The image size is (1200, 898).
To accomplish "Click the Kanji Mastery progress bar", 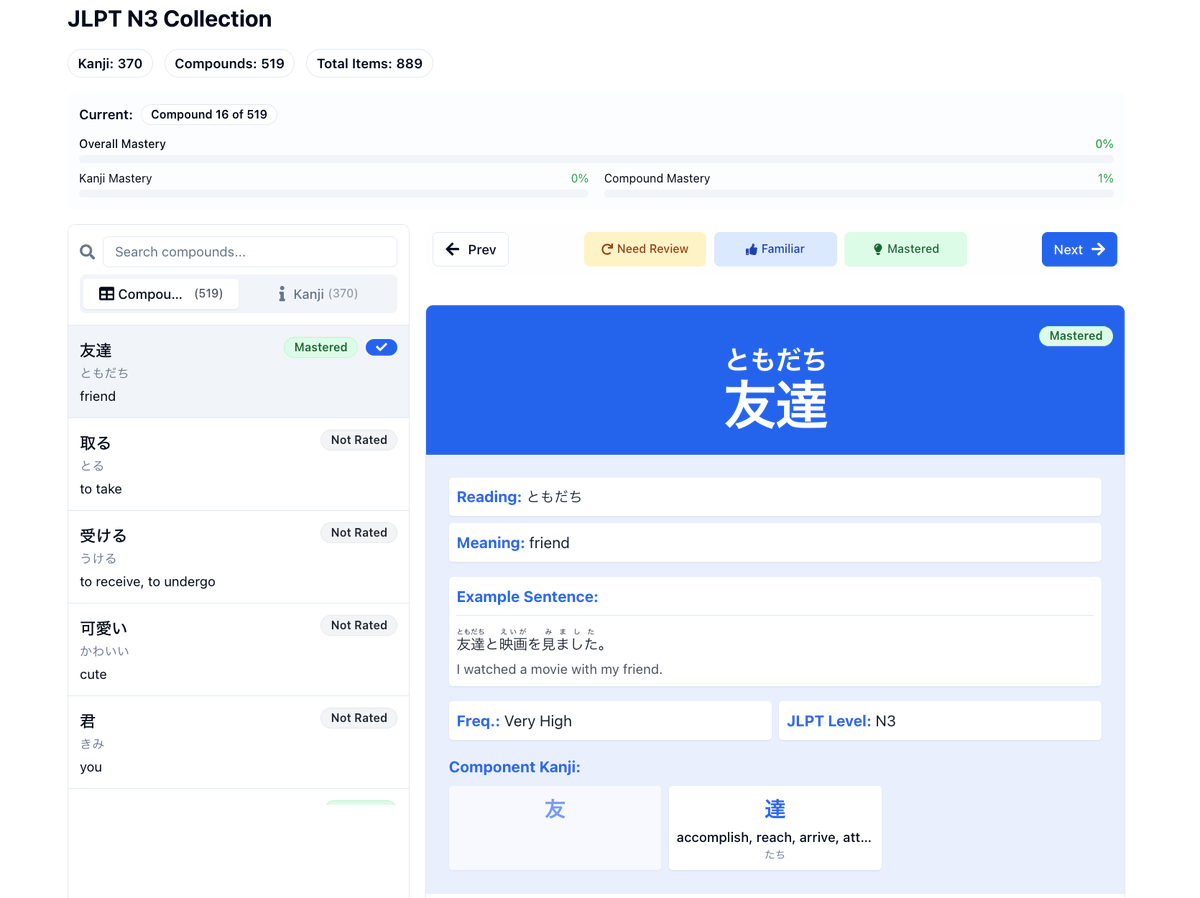I will pos(334,193).
